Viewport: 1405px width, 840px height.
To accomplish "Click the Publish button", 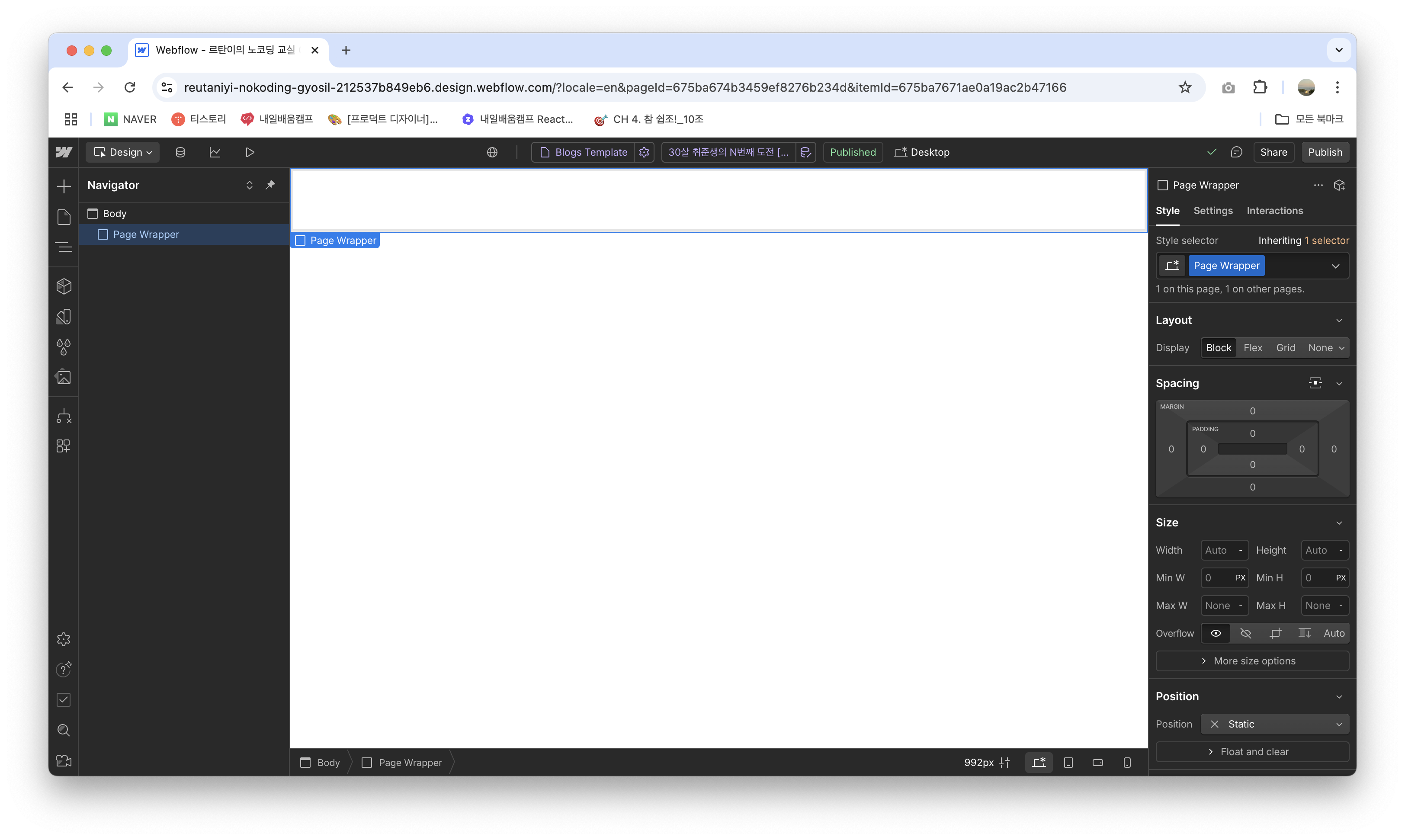I will pos(1325,152).
